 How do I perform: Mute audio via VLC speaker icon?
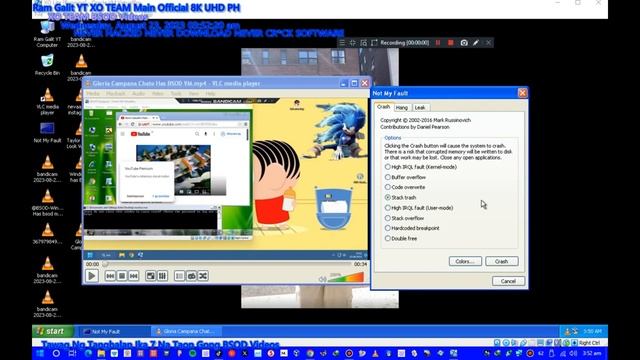tap(322, 279)
